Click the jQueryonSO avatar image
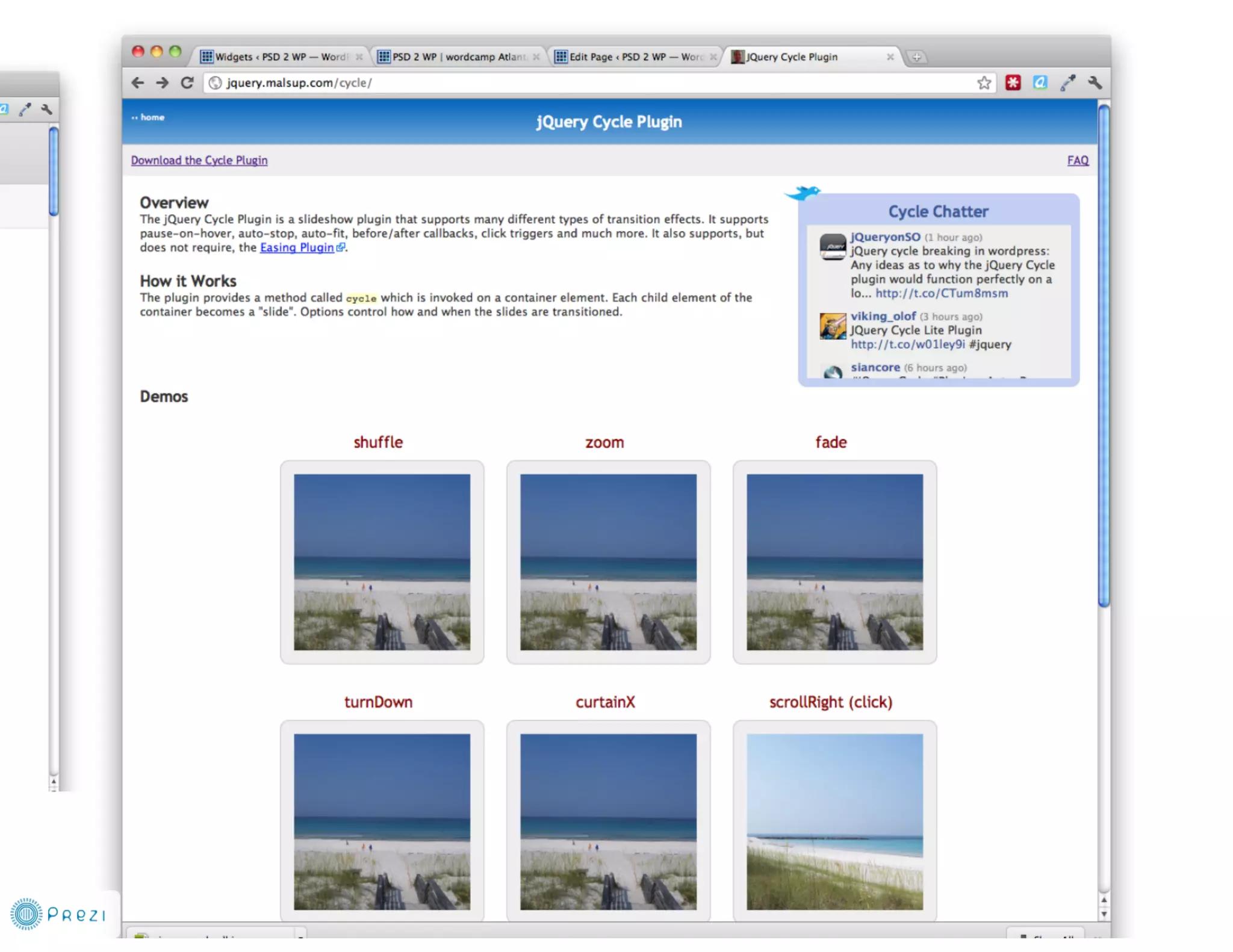 (833, 247)
